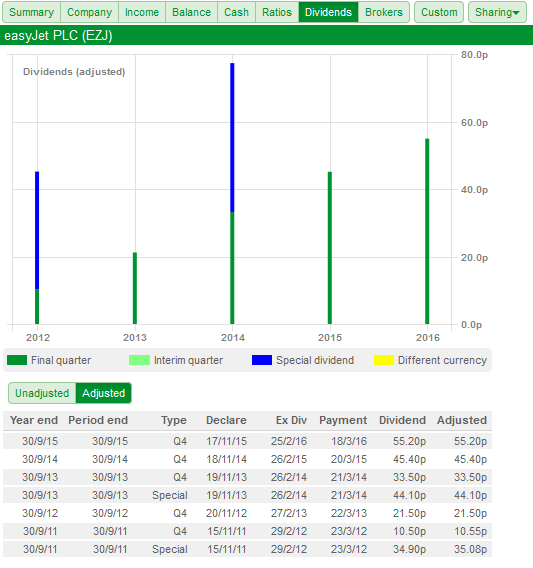The height and width of the screenshot is (568, 533).
Task: Click the 34.90p dividend value
Action: pos(409,549)
